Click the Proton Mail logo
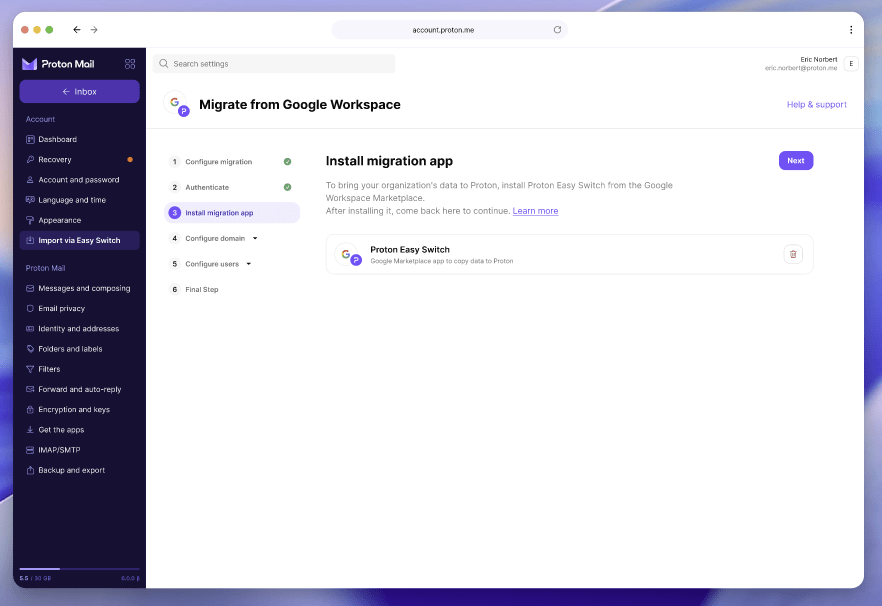Screen dimensions: 882x606 point(58,64)
